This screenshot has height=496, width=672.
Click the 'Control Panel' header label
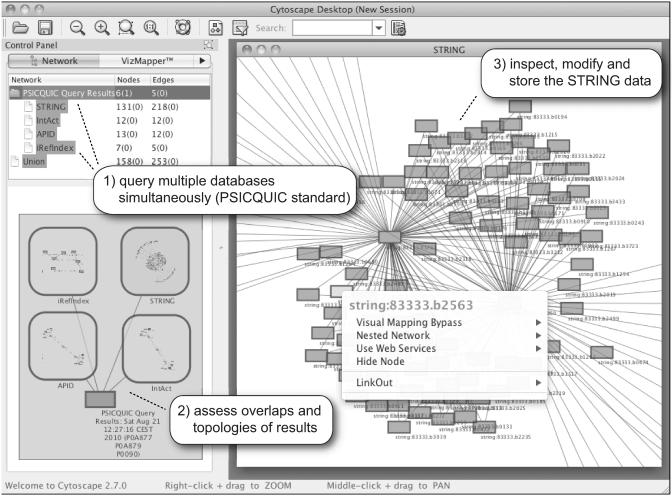pyautogui.click(x=31, y=45)
